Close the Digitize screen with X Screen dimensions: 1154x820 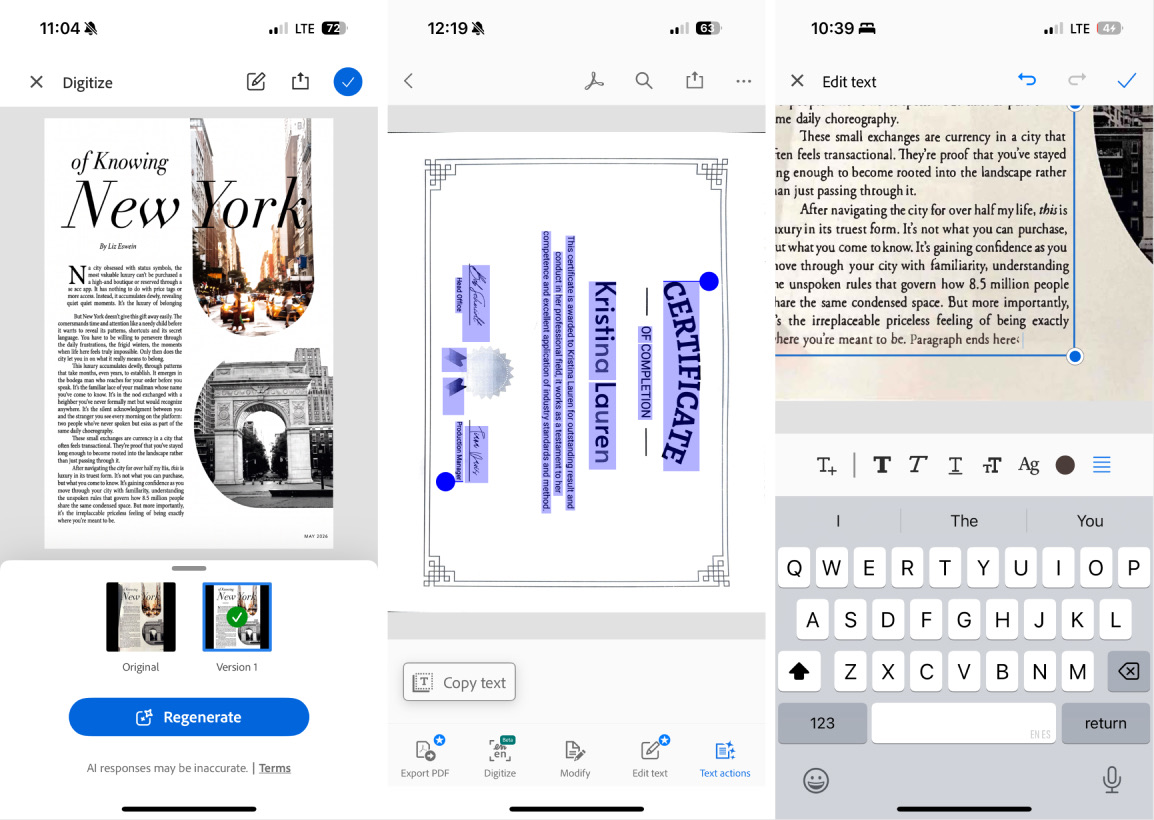coord(36,82)
